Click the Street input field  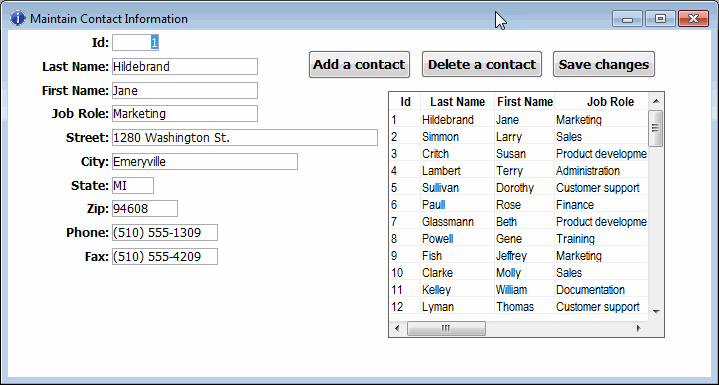(245, 138)
